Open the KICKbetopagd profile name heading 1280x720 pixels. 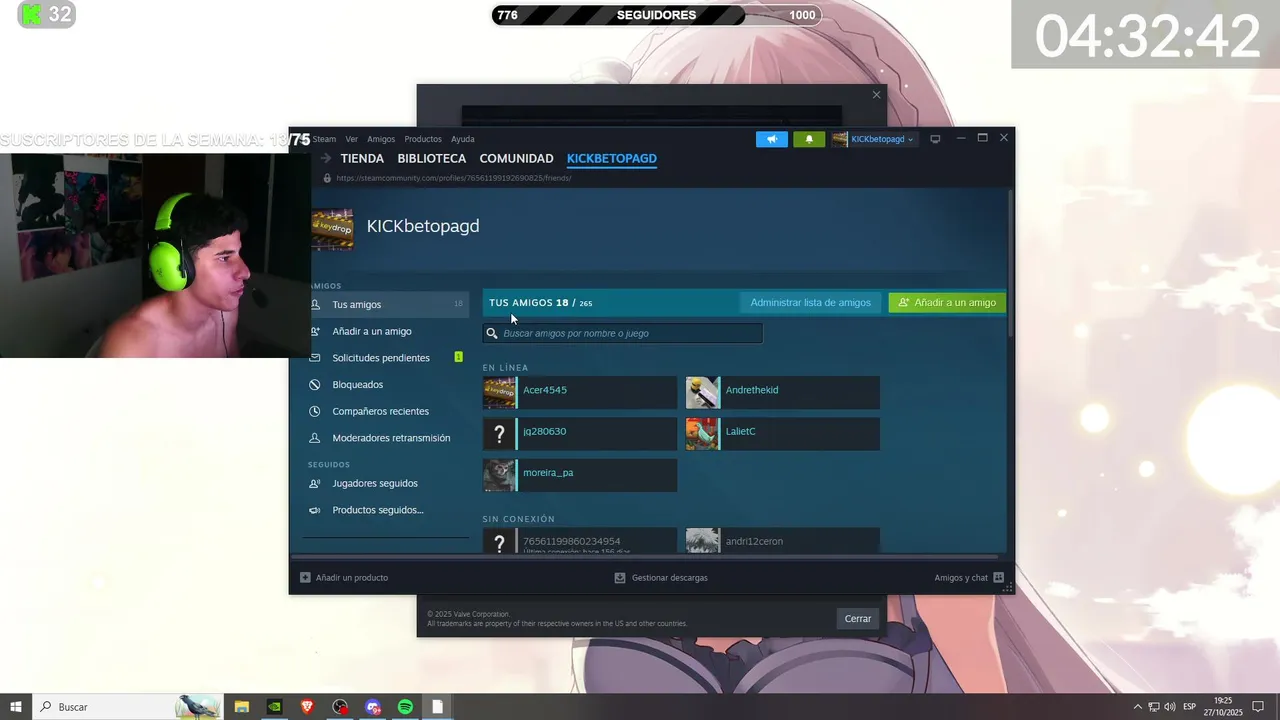[423, 226]
